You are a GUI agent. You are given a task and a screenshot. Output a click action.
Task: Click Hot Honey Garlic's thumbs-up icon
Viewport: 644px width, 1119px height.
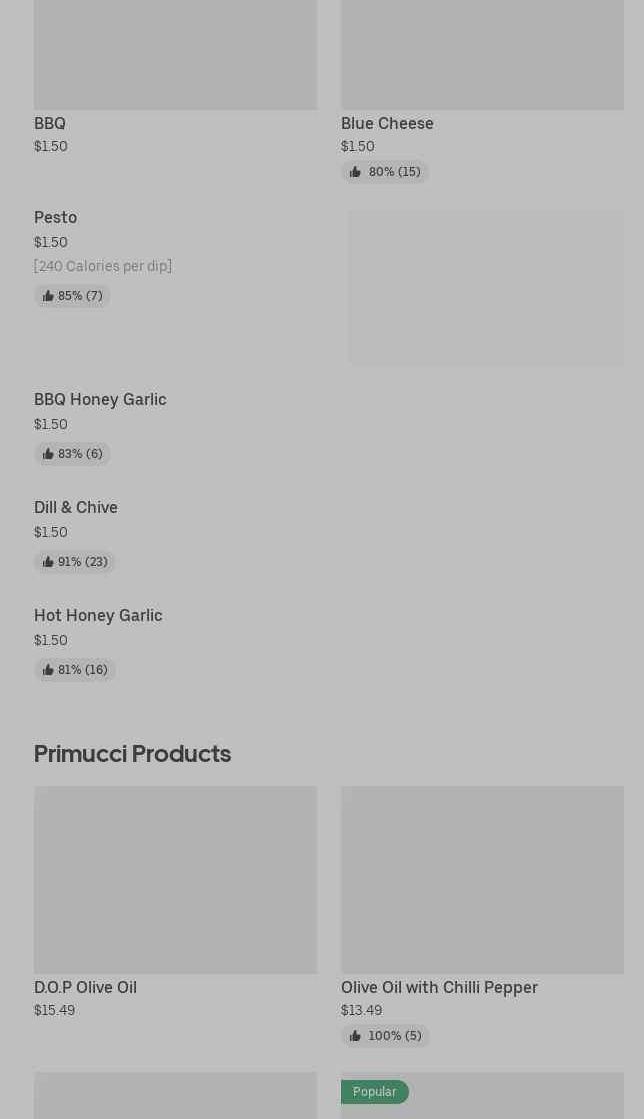48,670
